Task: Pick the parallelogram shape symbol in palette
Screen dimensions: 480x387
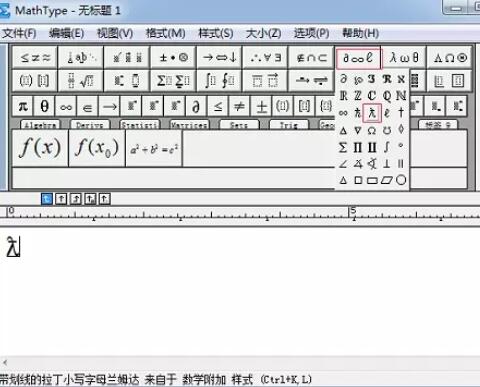Action: click(x=387, y=180)
